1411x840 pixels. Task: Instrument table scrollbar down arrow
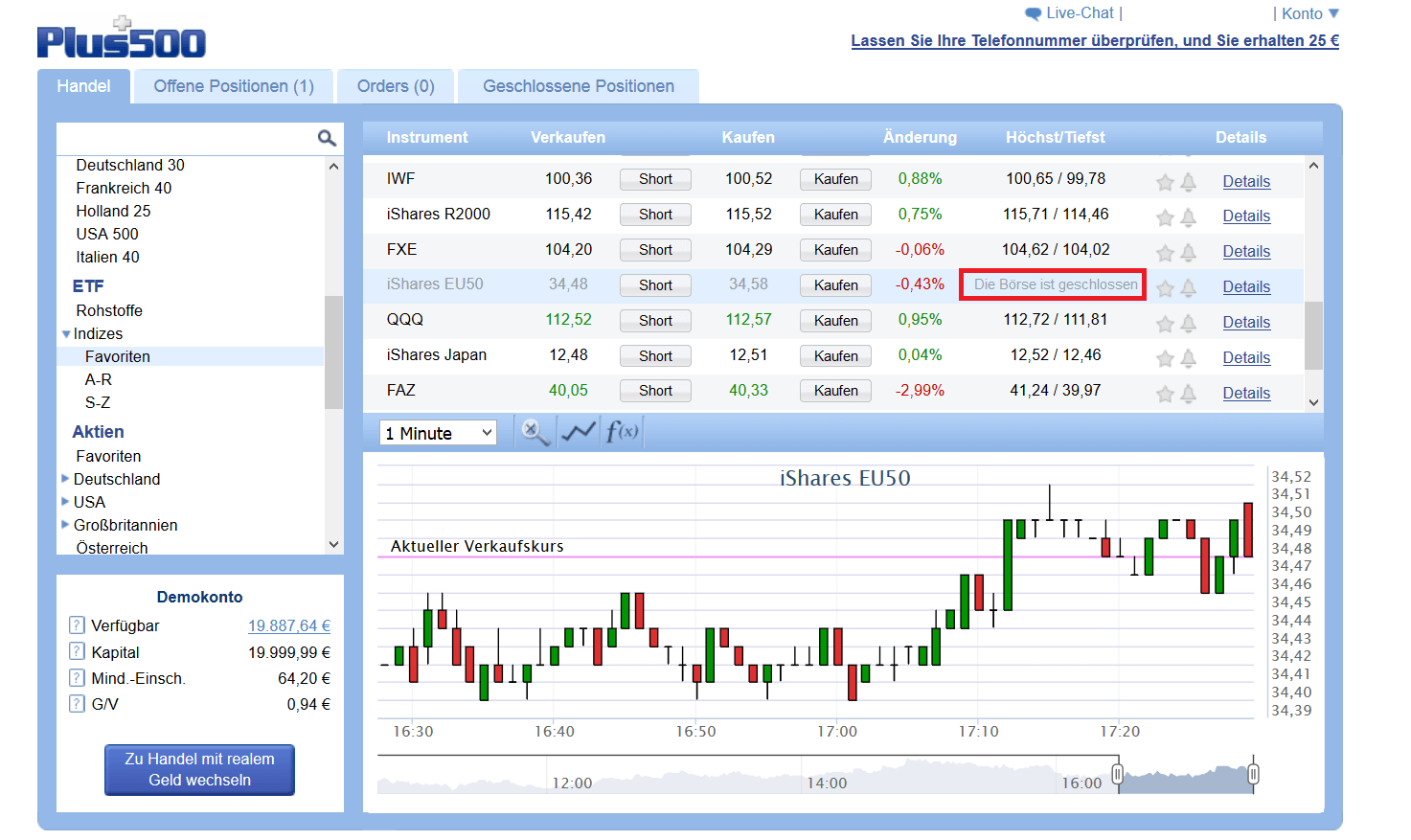pyautogui.click(x=1313, y=403)
